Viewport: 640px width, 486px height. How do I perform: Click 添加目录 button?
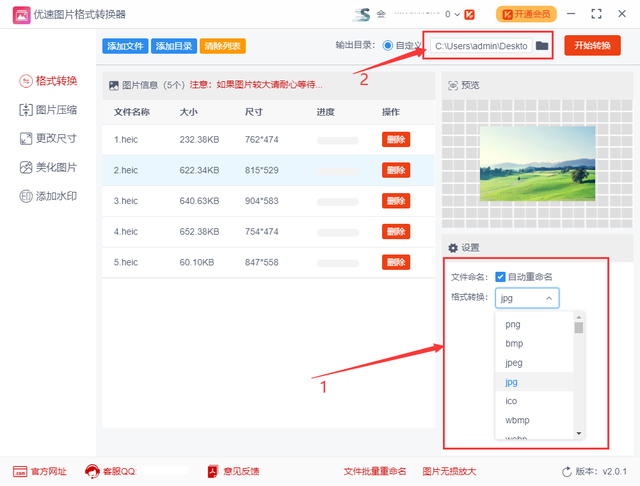pyautogui.click(x=174, y=46)
